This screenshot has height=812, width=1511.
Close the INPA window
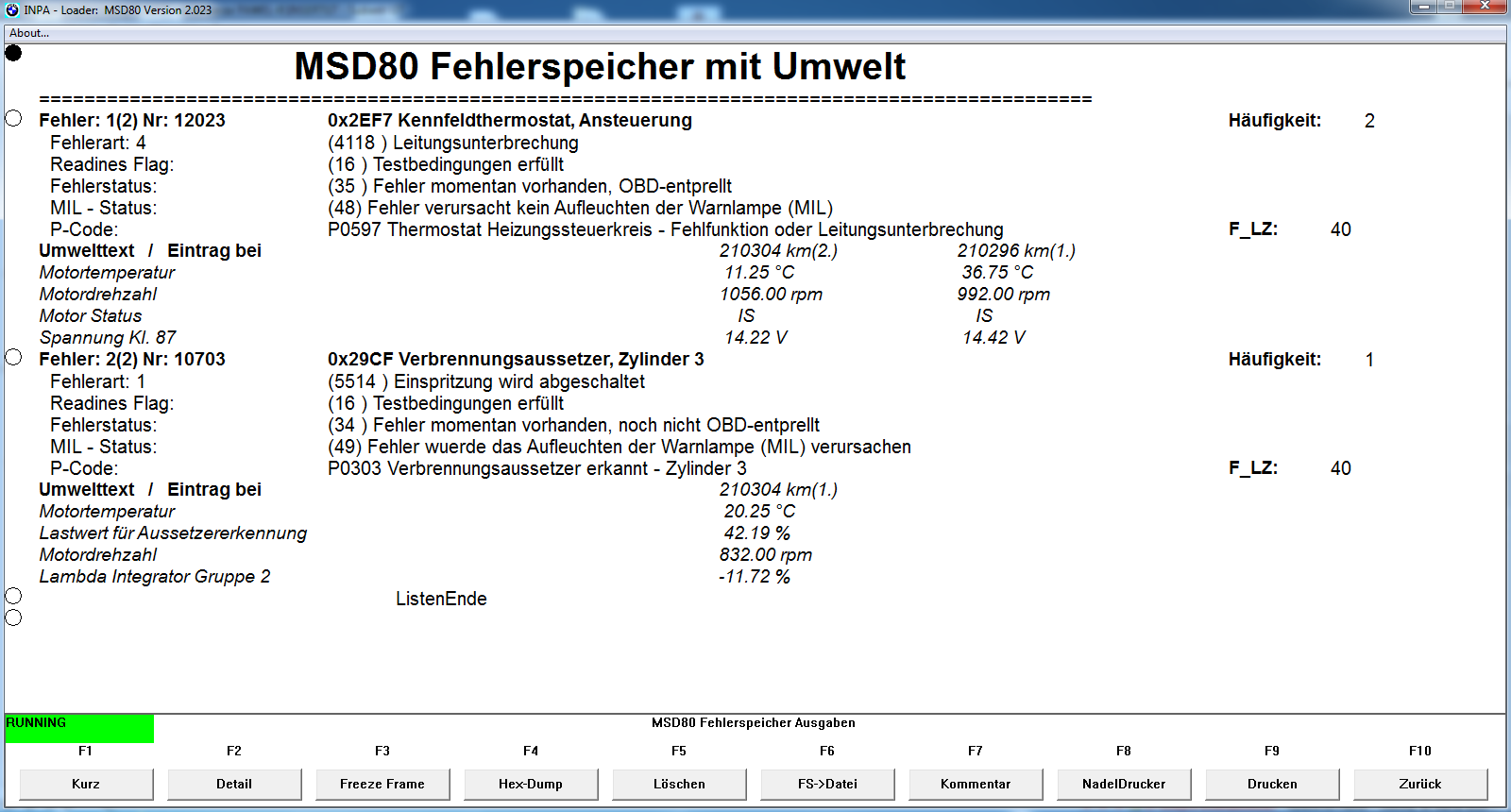1485,7
